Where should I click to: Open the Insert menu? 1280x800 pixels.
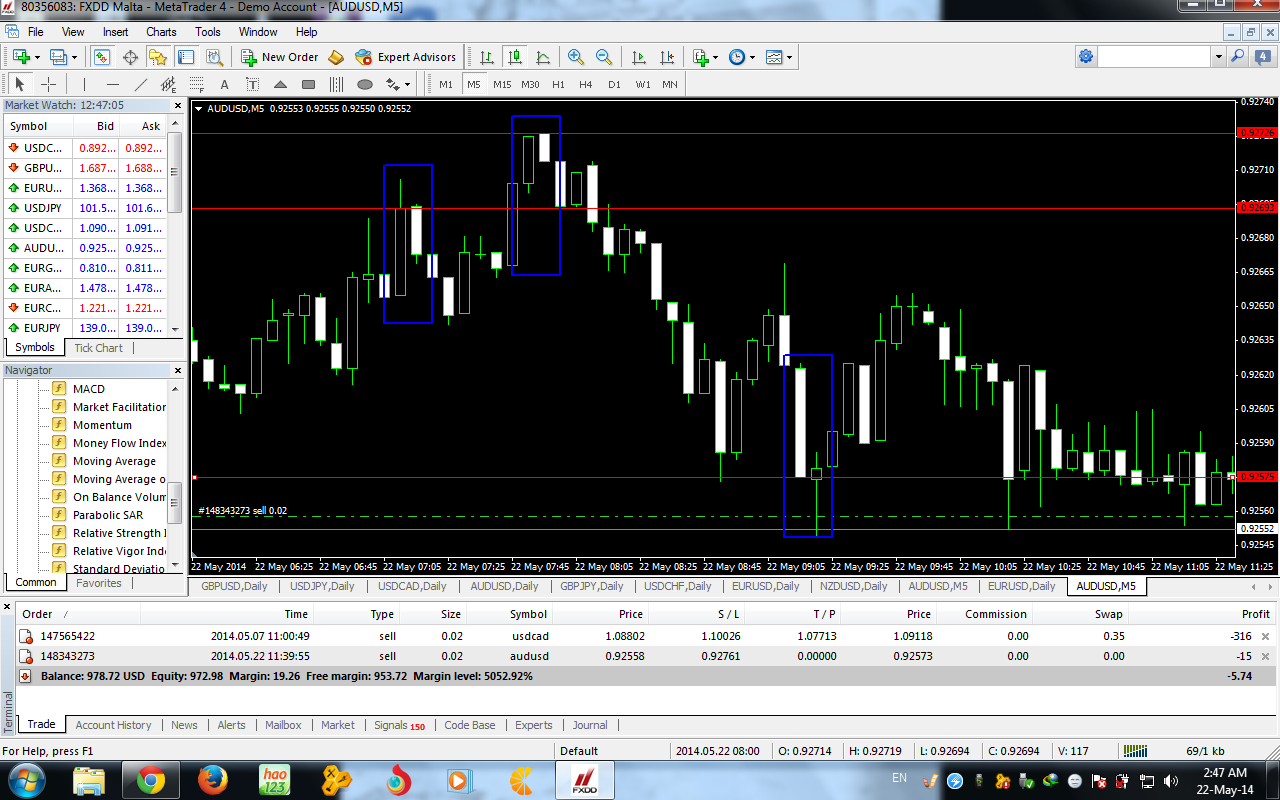pos(115,31)
